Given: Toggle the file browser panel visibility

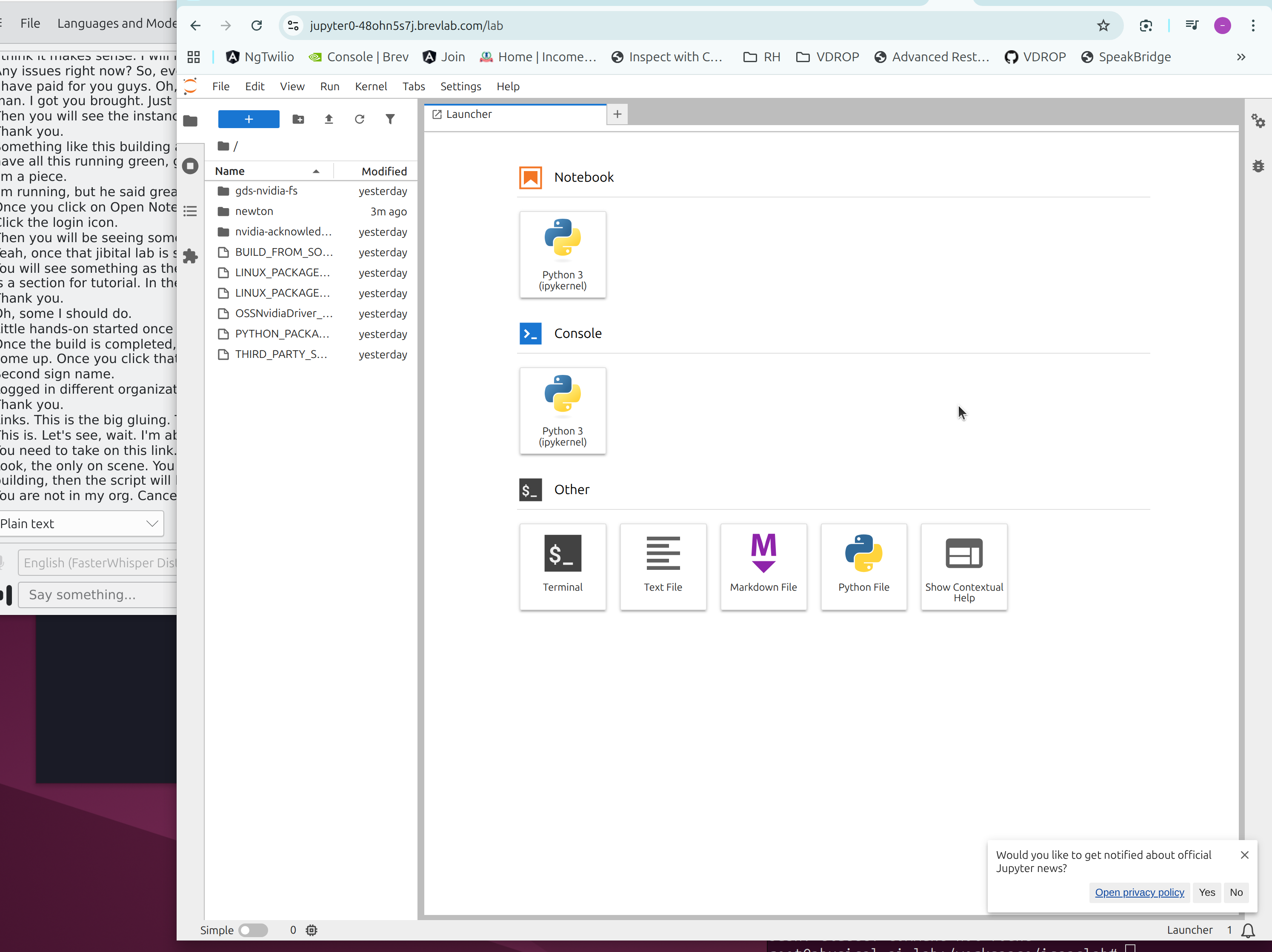Looking at the screenshot, I should (190, 121).
